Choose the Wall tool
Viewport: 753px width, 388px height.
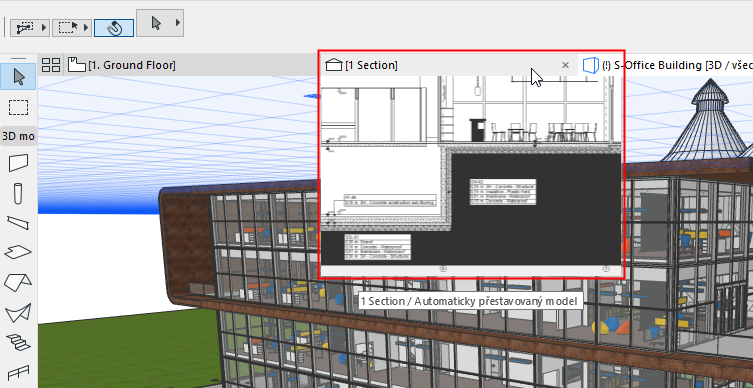[18, 163]
